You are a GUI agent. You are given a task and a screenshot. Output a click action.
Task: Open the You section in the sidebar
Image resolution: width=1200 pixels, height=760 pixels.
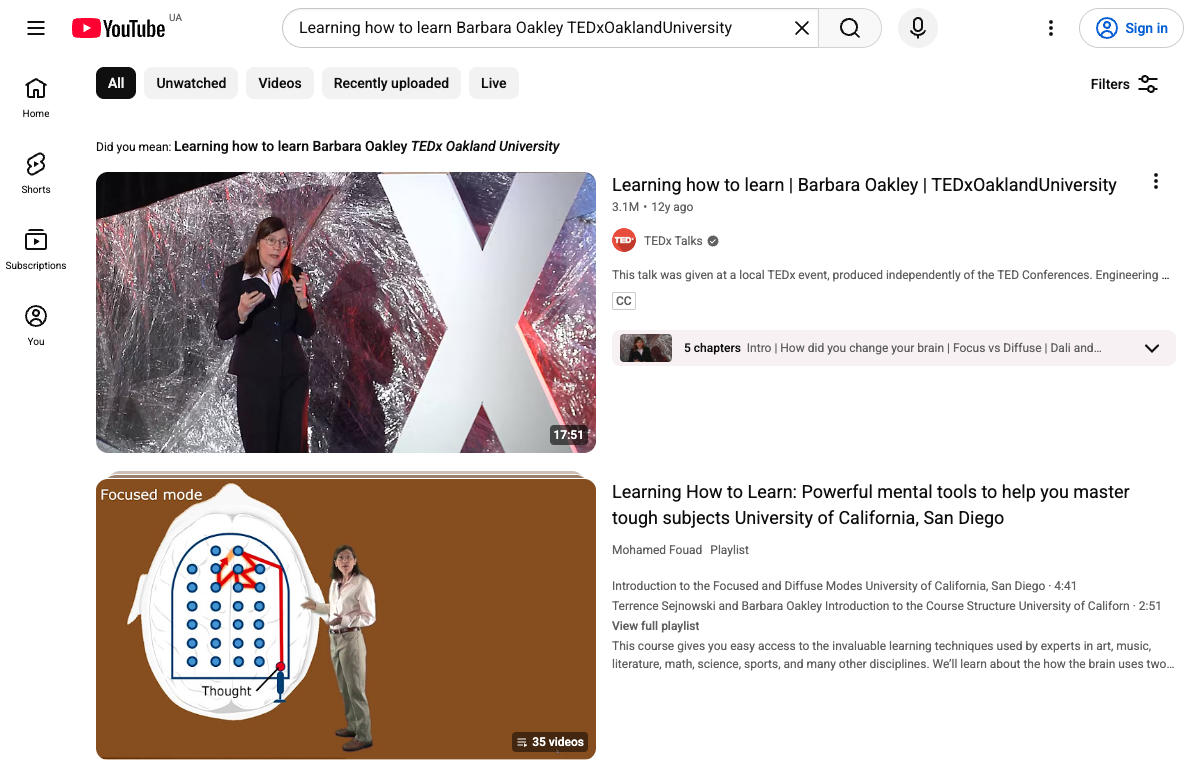coord(36,326)
